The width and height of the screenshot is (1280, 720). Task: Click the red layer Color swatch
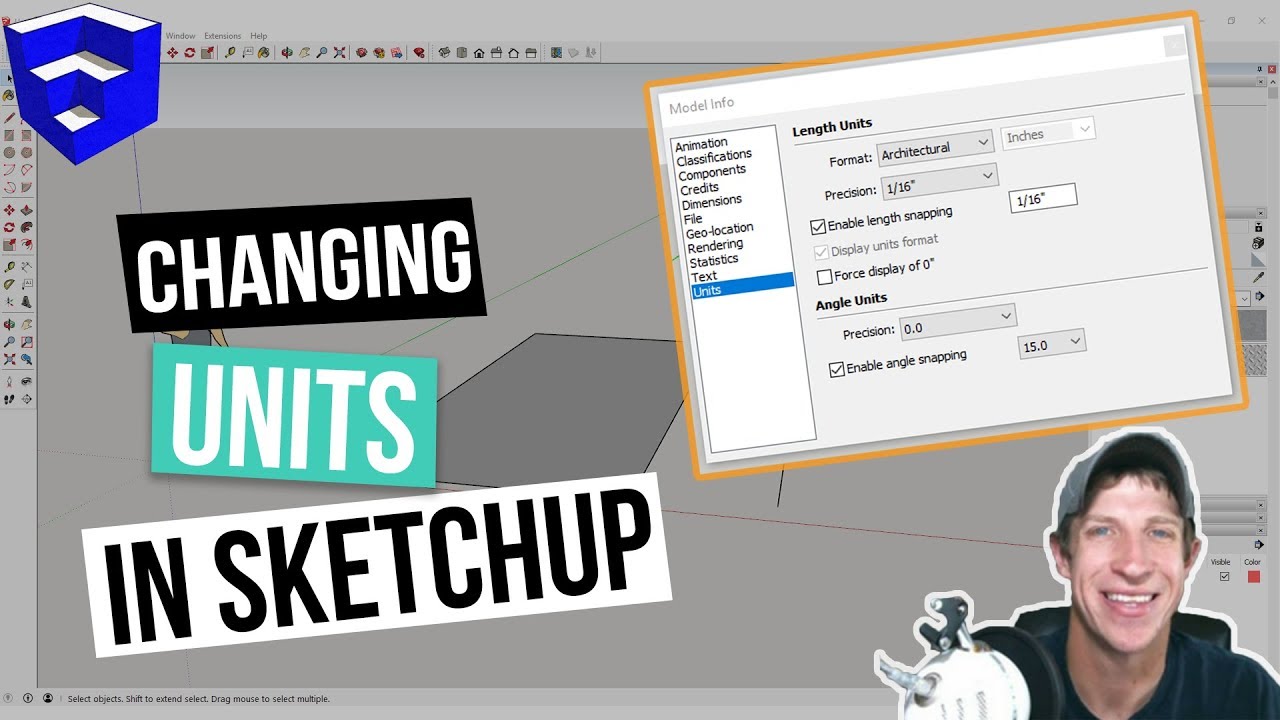[x=1254, y=576]
